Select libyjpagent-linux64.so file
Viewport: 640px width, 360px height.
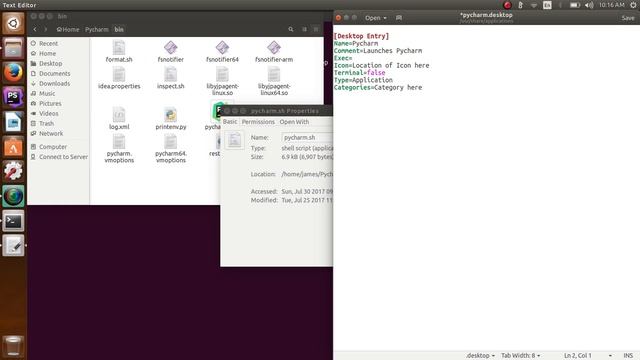[x=274, y=82]
